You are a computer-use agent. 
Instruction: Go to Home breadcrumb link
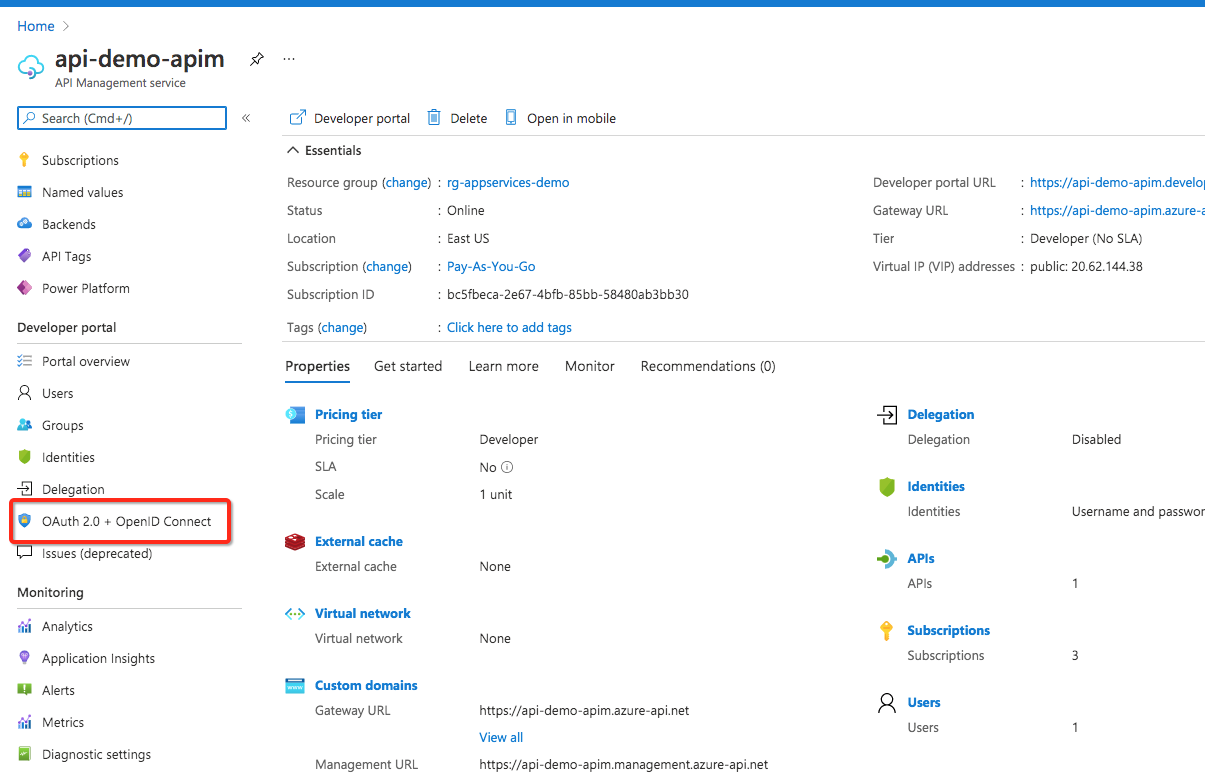click(x=35, y=26)
